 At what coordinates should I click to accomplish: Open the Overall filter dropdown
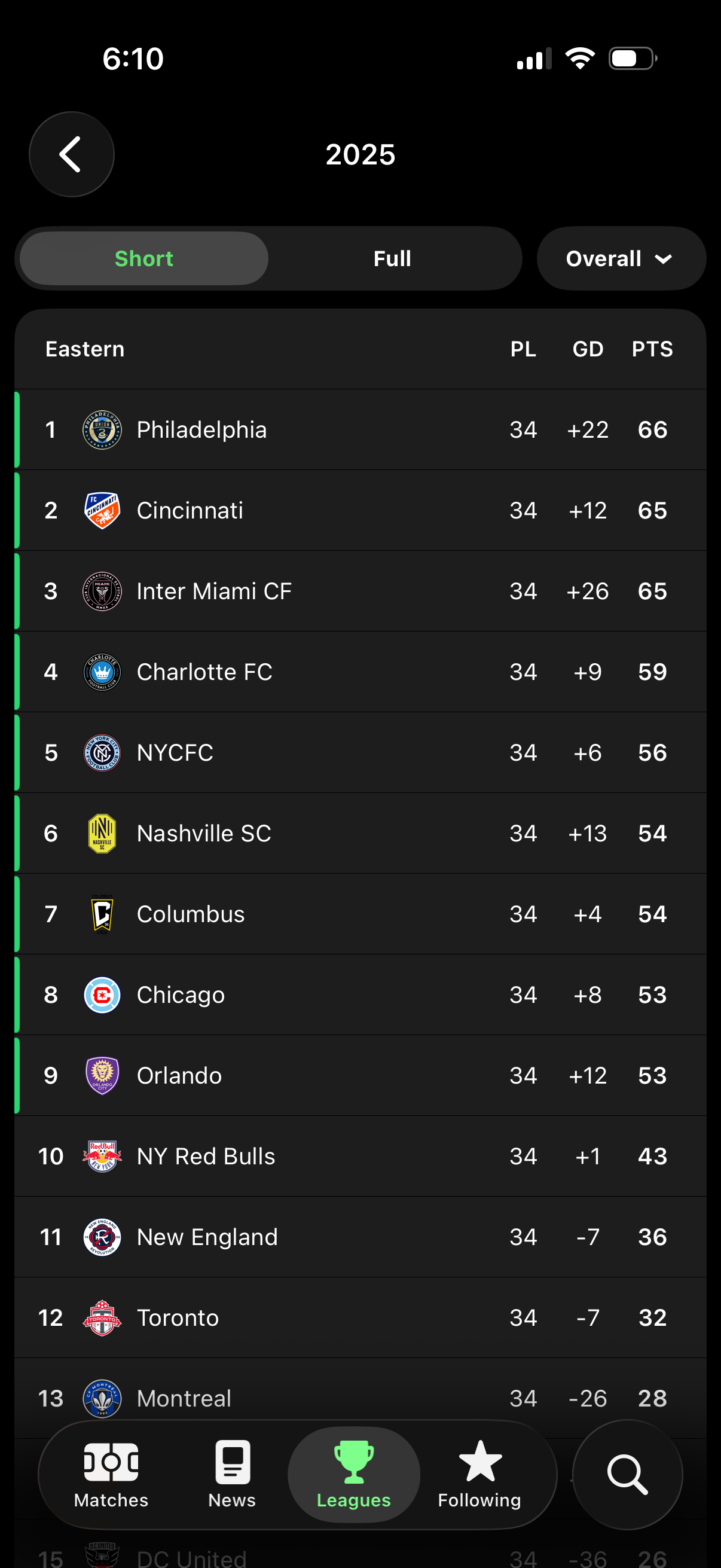pyautogui.click(x=620, y=259)
